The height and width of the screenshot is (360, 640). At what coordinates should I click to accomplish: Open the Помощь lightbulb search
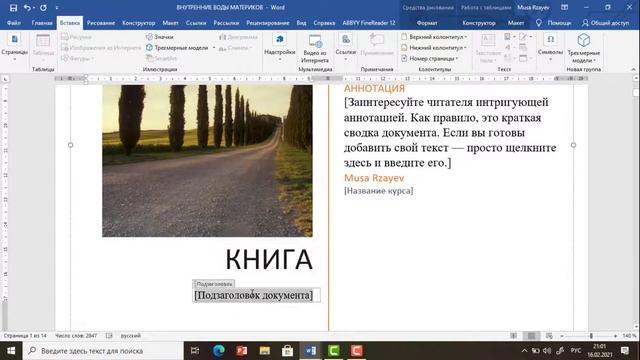553,23
